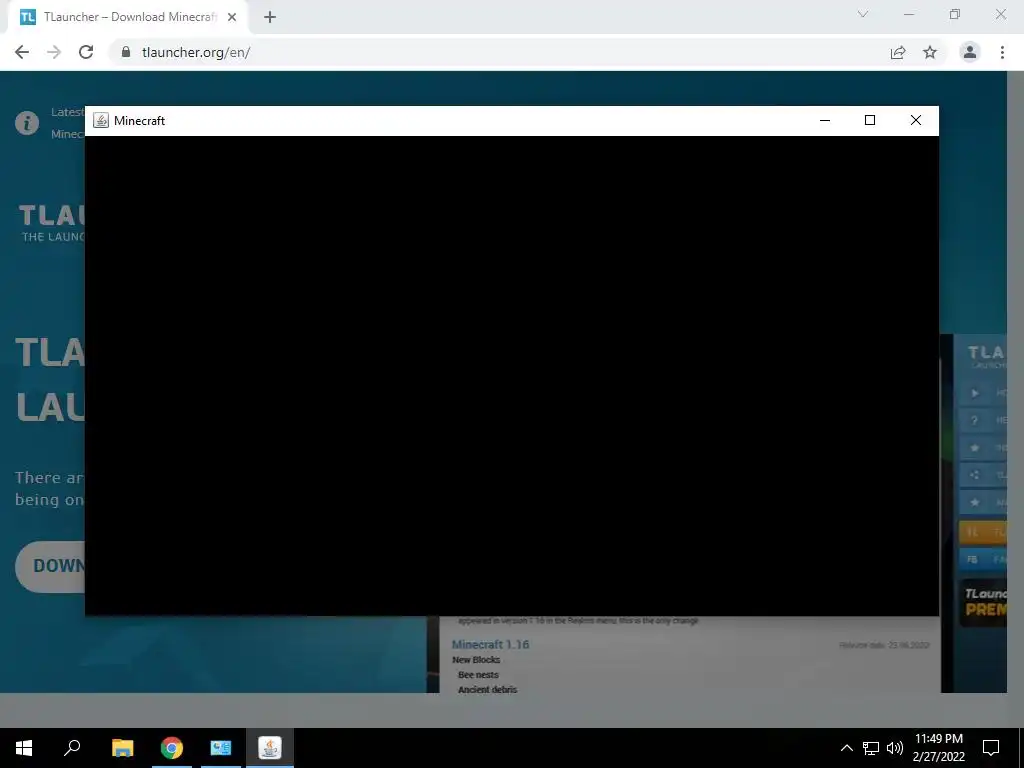Show hidden system tray icons
The image size is (1024, 768).
846,748
